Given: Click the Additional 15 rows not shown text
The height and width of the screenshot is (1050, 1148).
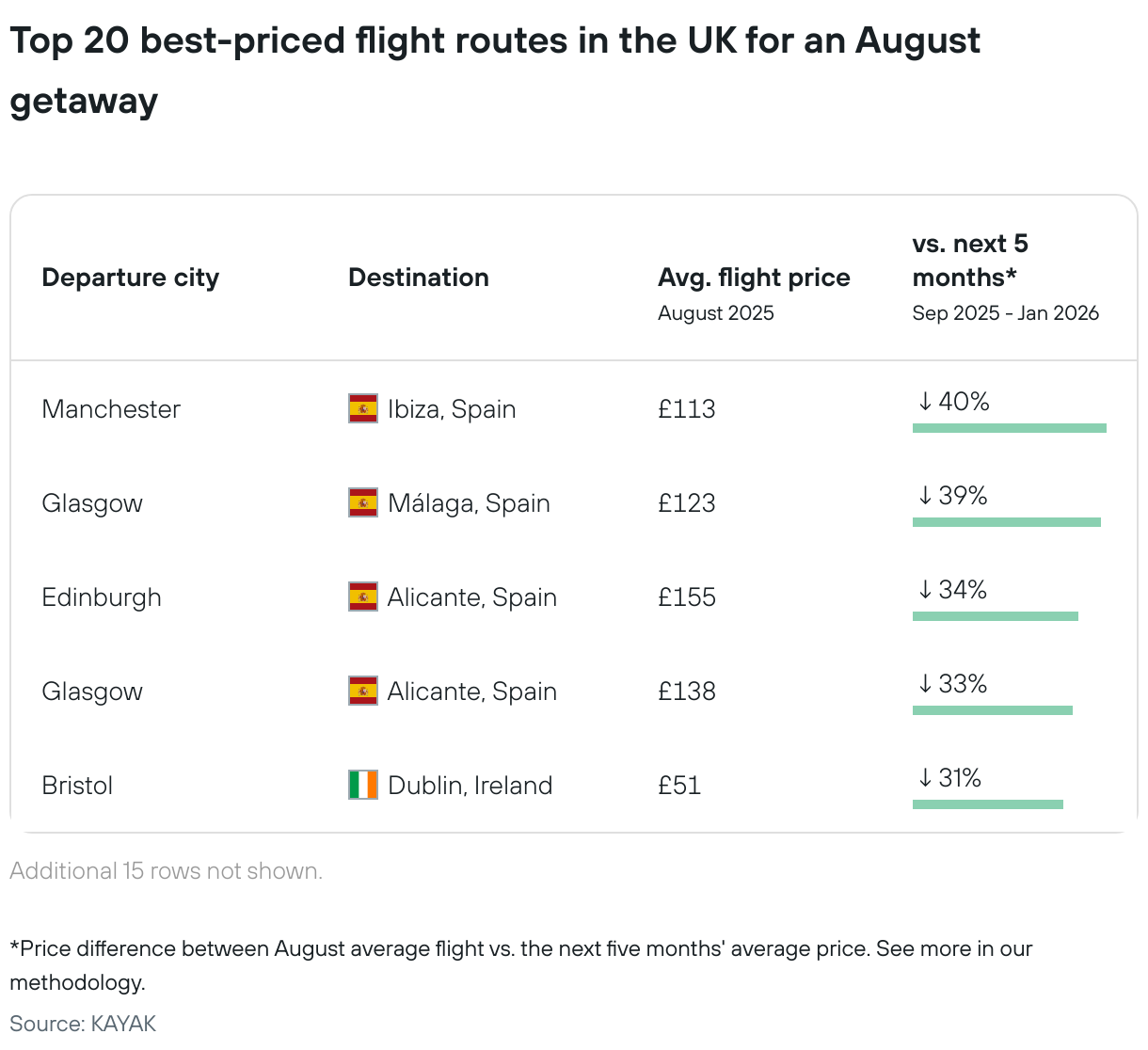Looking at the screenshot, I should click(166, 871).
